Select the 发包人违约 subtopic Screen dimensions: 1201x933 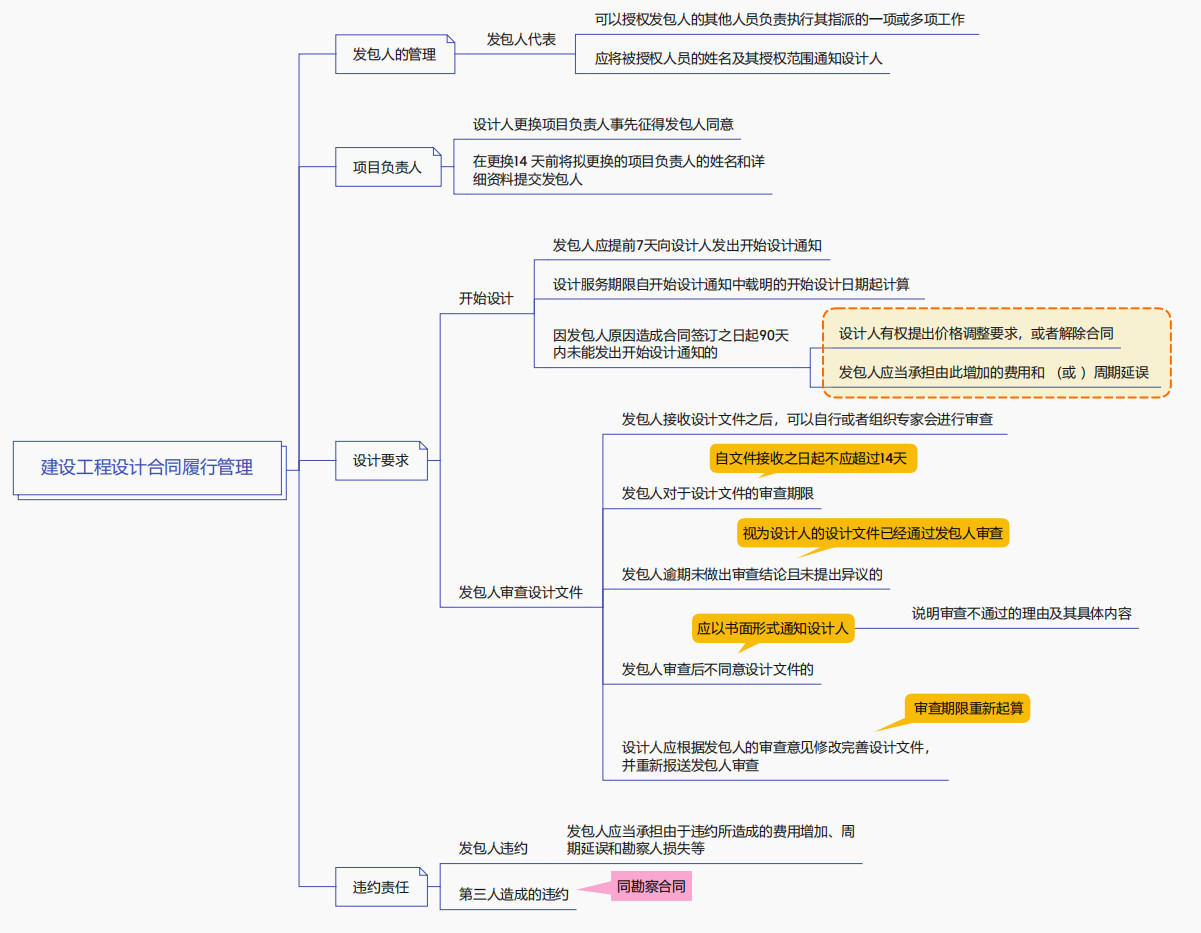pos(493,849)
